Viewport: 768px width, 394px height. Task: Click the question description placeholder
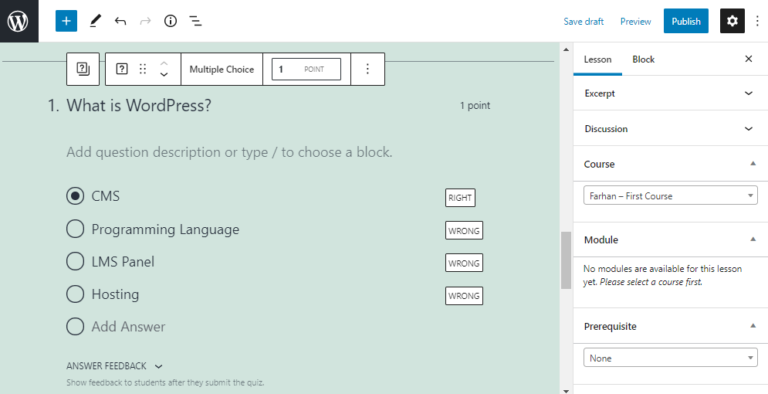pos(229,152)
